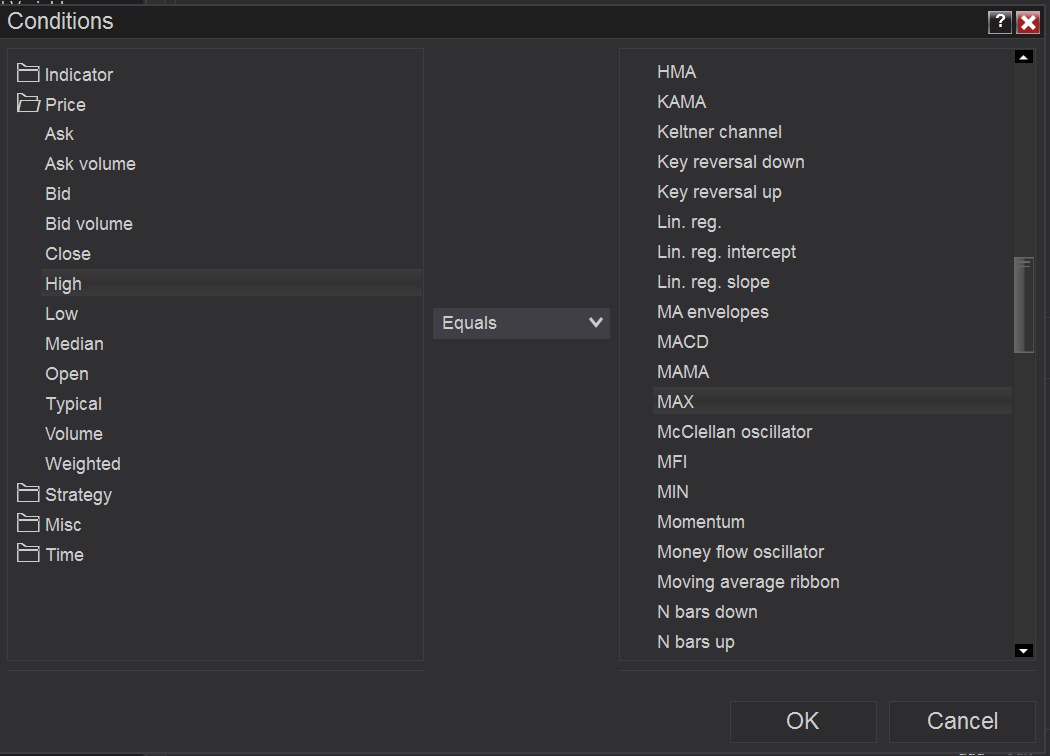Open the Misc folder icon

28,524
